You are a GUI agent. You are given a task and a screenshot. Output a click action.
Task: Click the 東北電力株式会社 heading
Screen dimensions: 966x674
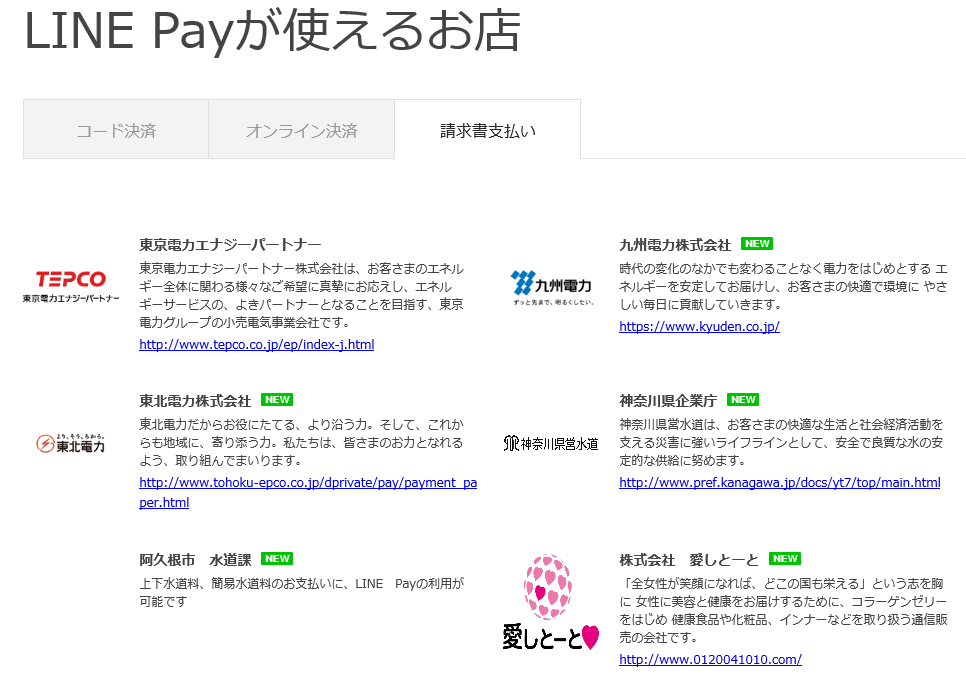[195, 400]
